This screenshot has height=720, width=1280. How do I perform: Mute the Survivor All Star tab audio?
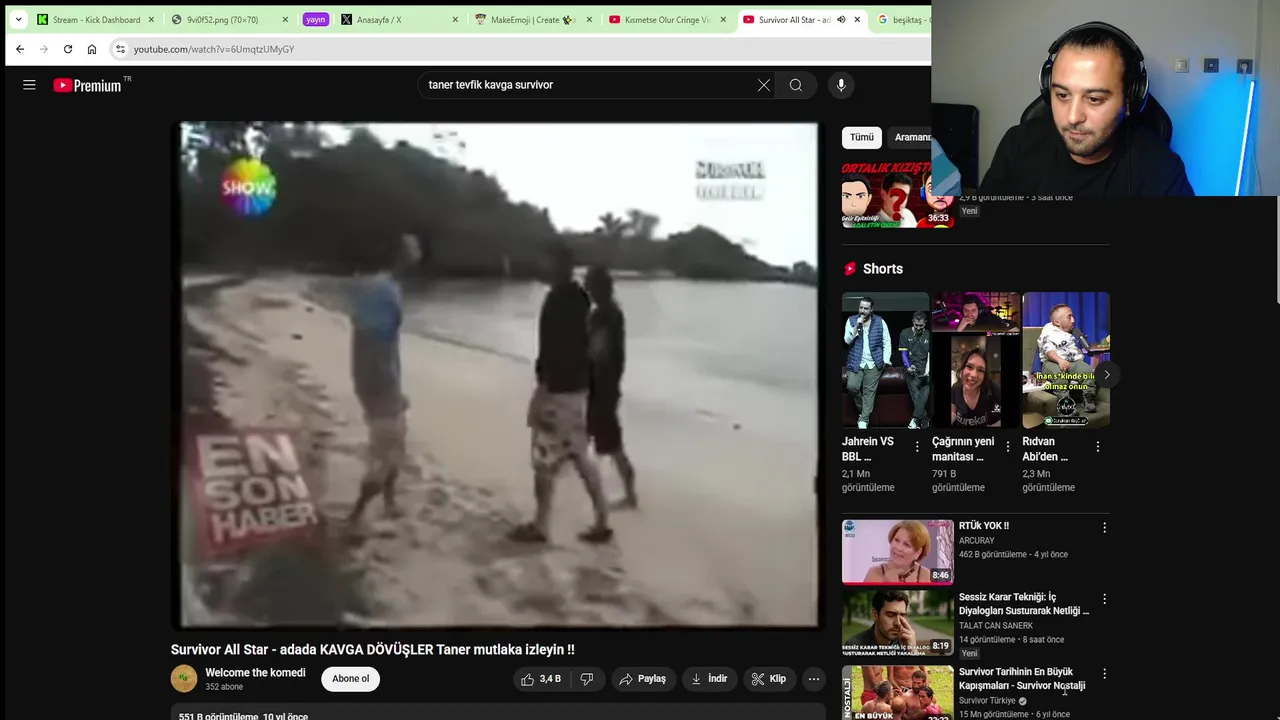point(841,19)
